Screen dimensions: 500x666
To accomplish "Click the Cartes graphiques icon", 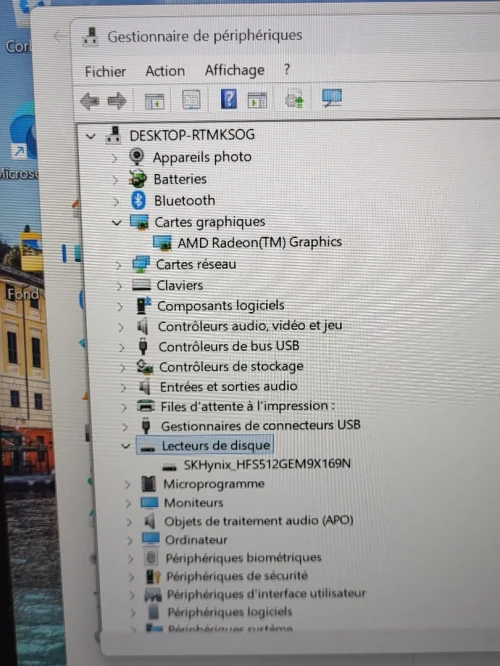I will [x=139, y=222].
